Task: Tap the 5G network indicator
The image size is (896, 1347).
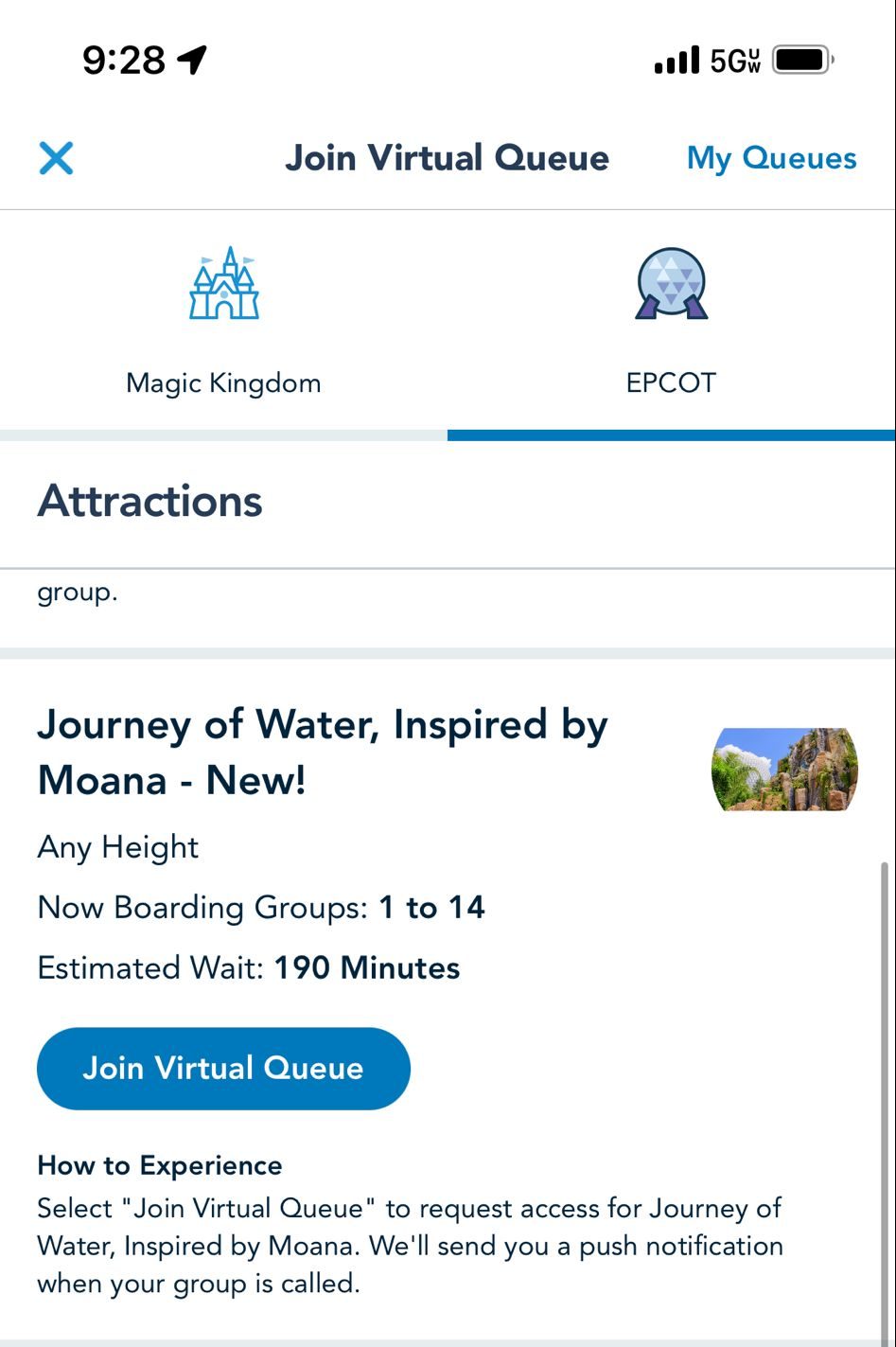Action: [x=735, y=61]
